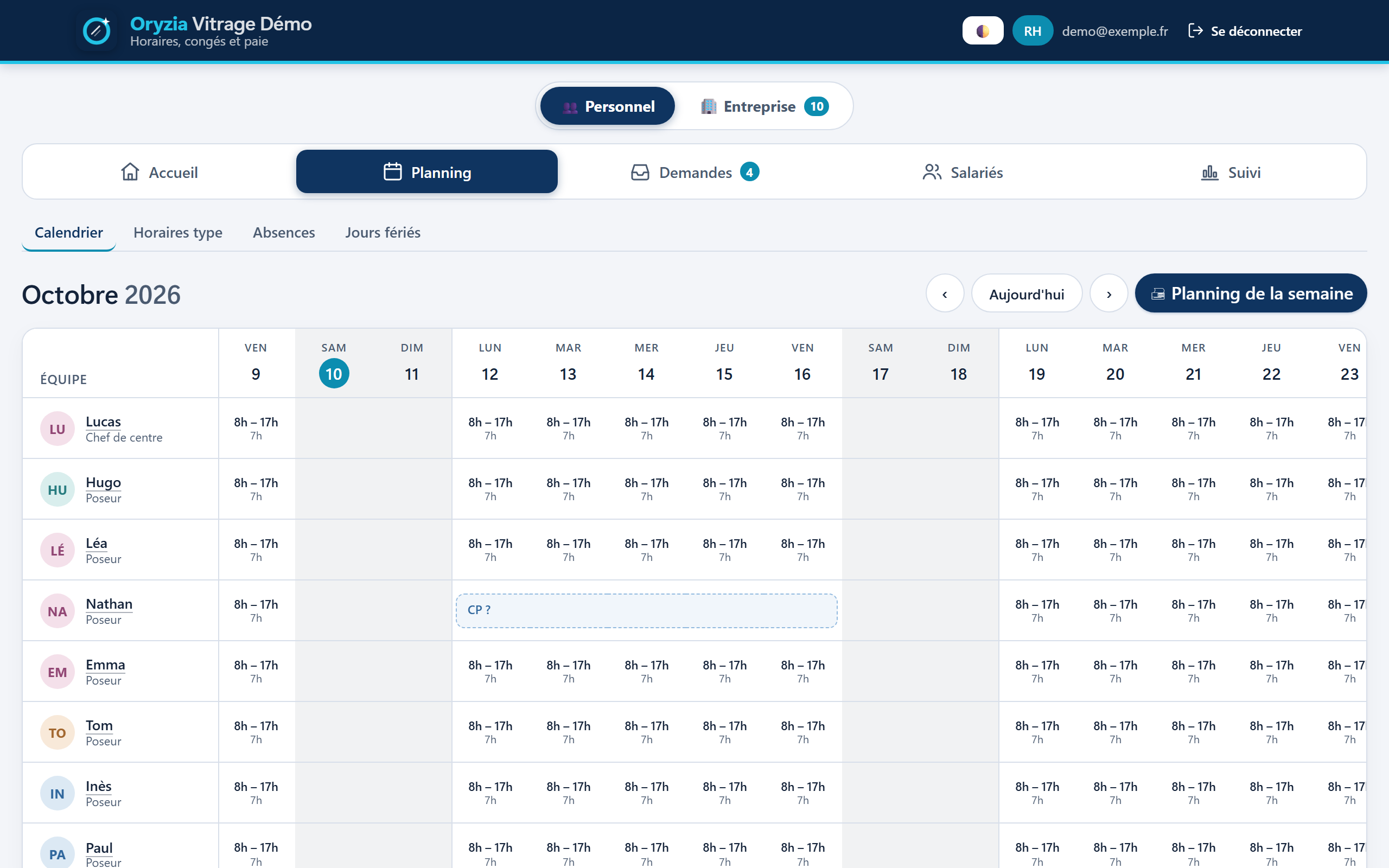This screenshot has width=1389, height=868.
Task: Click the TO avatar for Tom
Action: [58, 733]
